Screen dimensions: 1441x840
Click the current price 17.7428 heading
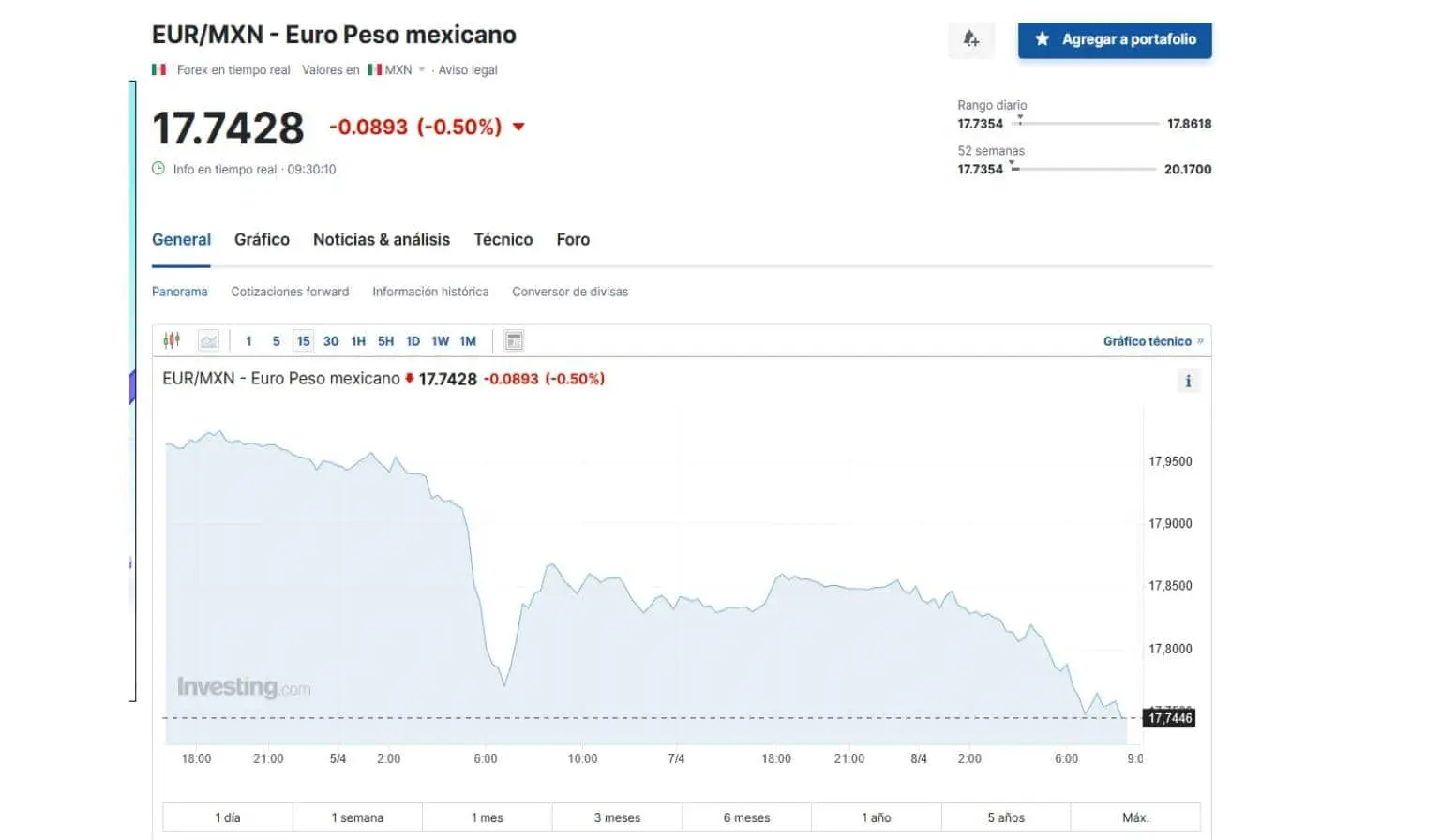[228, 128]
